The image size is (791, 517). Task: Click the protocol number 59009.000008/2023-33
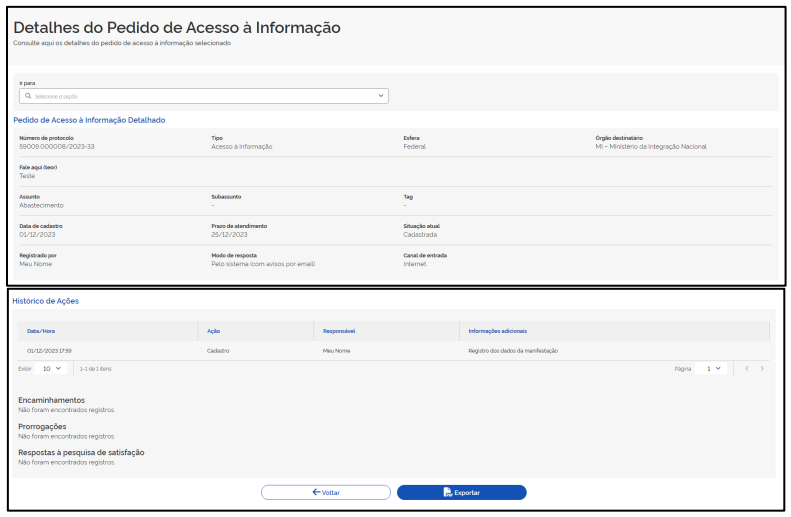point(57,146)
